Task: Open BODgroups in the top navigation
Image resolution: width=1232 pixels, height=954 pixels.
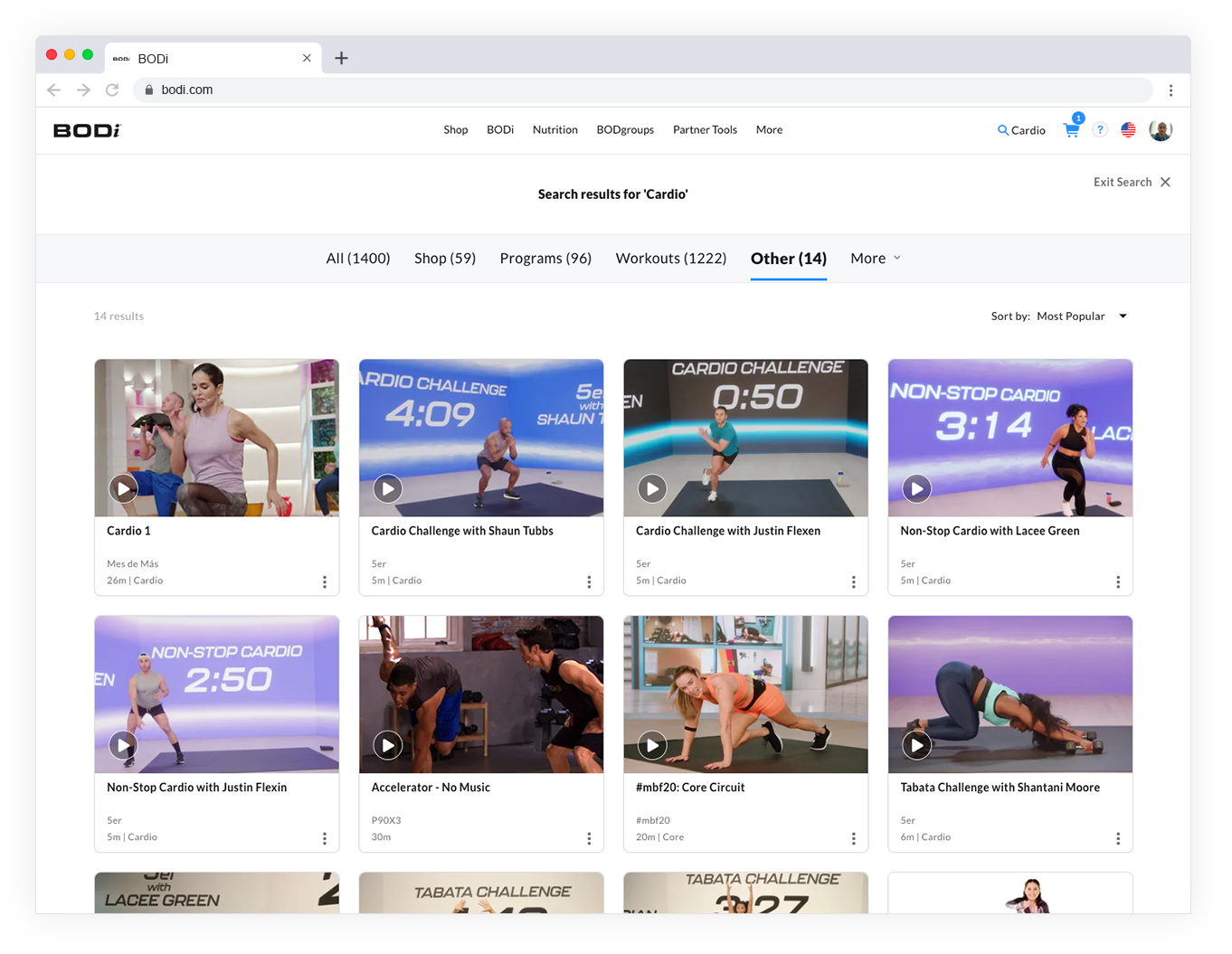Action: [625, 130]
